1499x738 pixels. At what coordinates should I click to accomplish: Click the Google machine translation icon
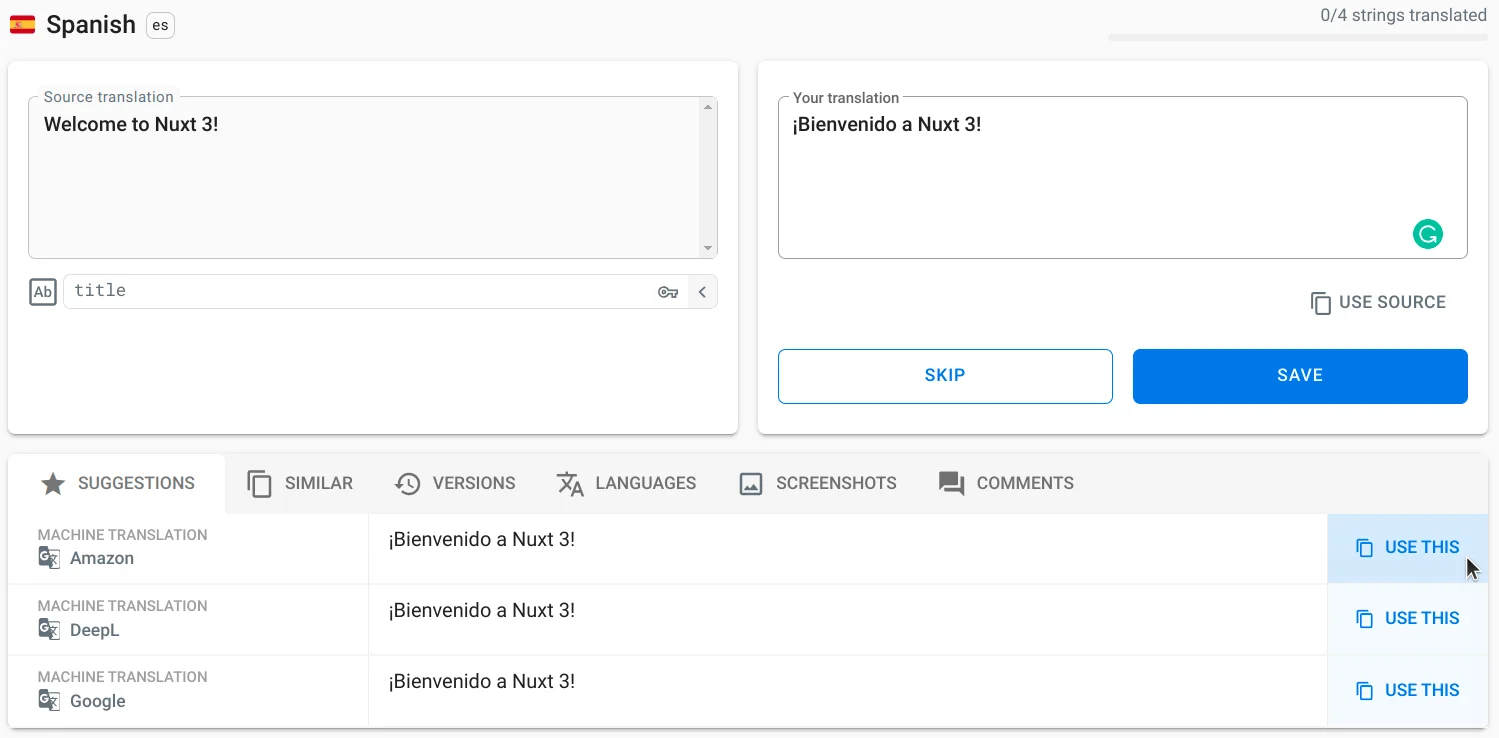pyautogui.click(x=49, y=701)
